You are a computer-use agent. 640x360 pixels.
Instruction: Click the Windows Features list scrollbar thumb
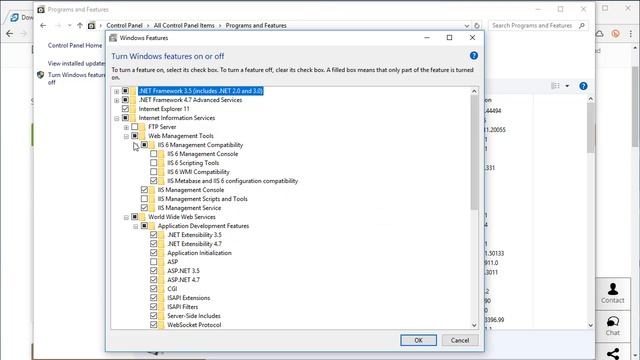click(474, 153)
